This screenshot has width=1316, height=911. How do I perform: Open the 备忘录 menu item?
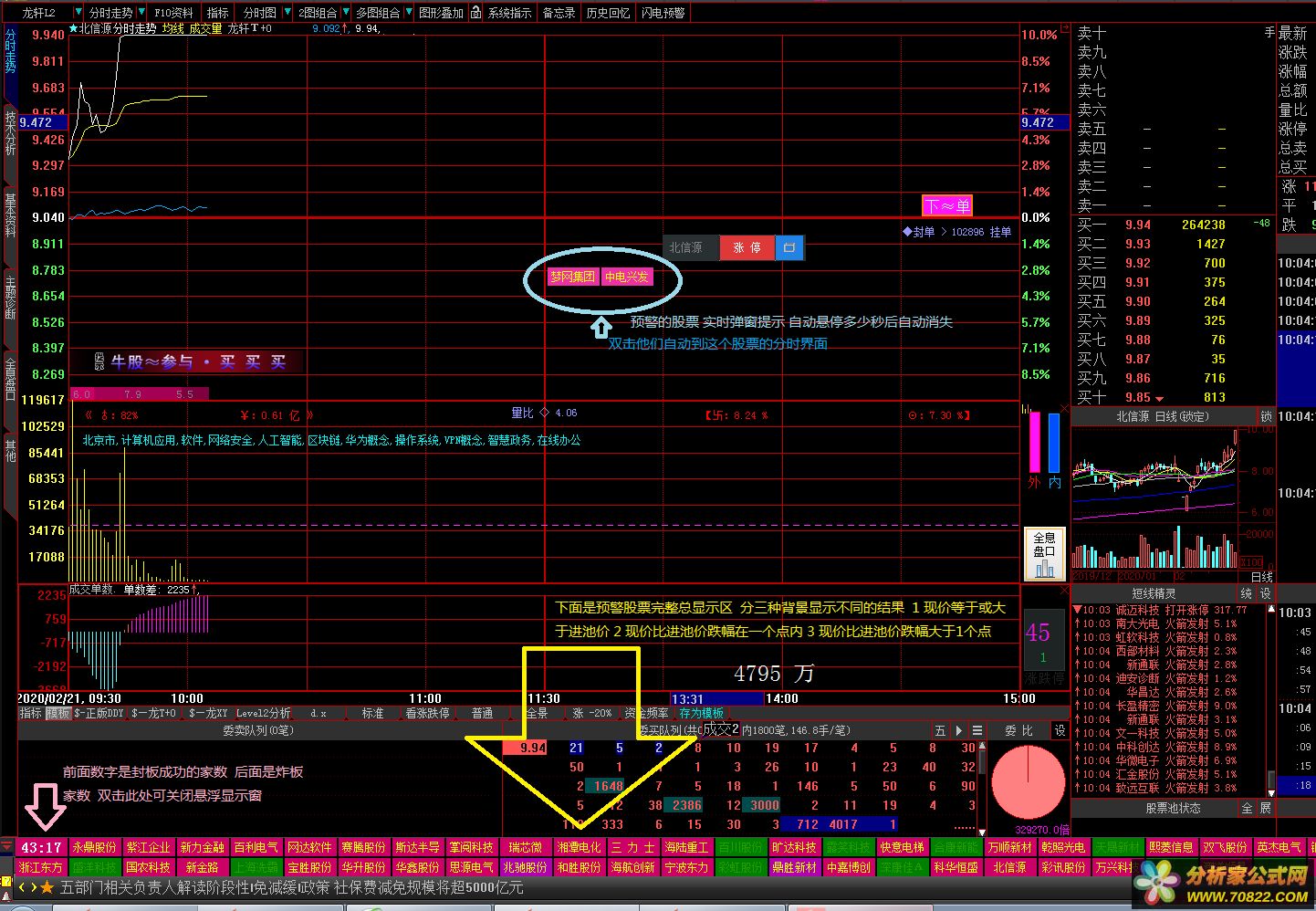[x=559, y=13]
